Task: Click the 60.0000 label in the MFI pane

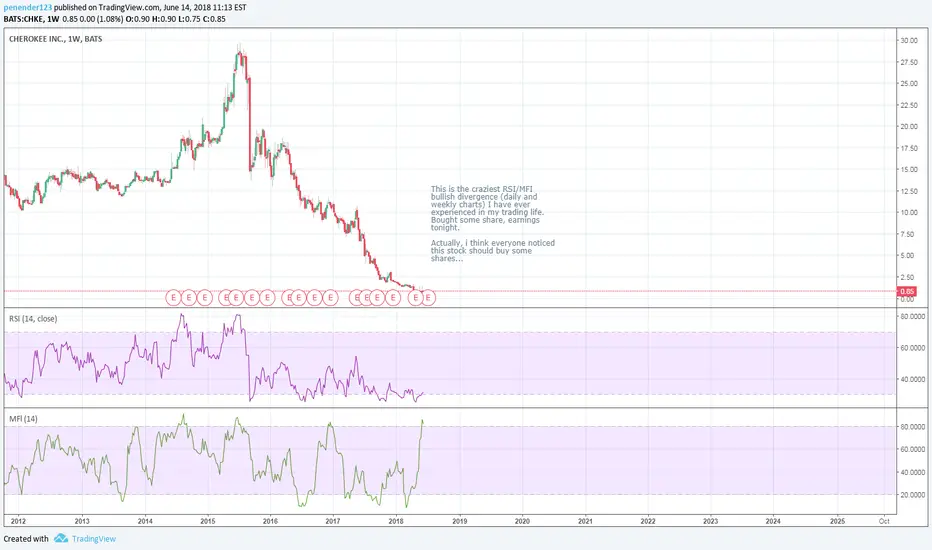Action: 912,450
